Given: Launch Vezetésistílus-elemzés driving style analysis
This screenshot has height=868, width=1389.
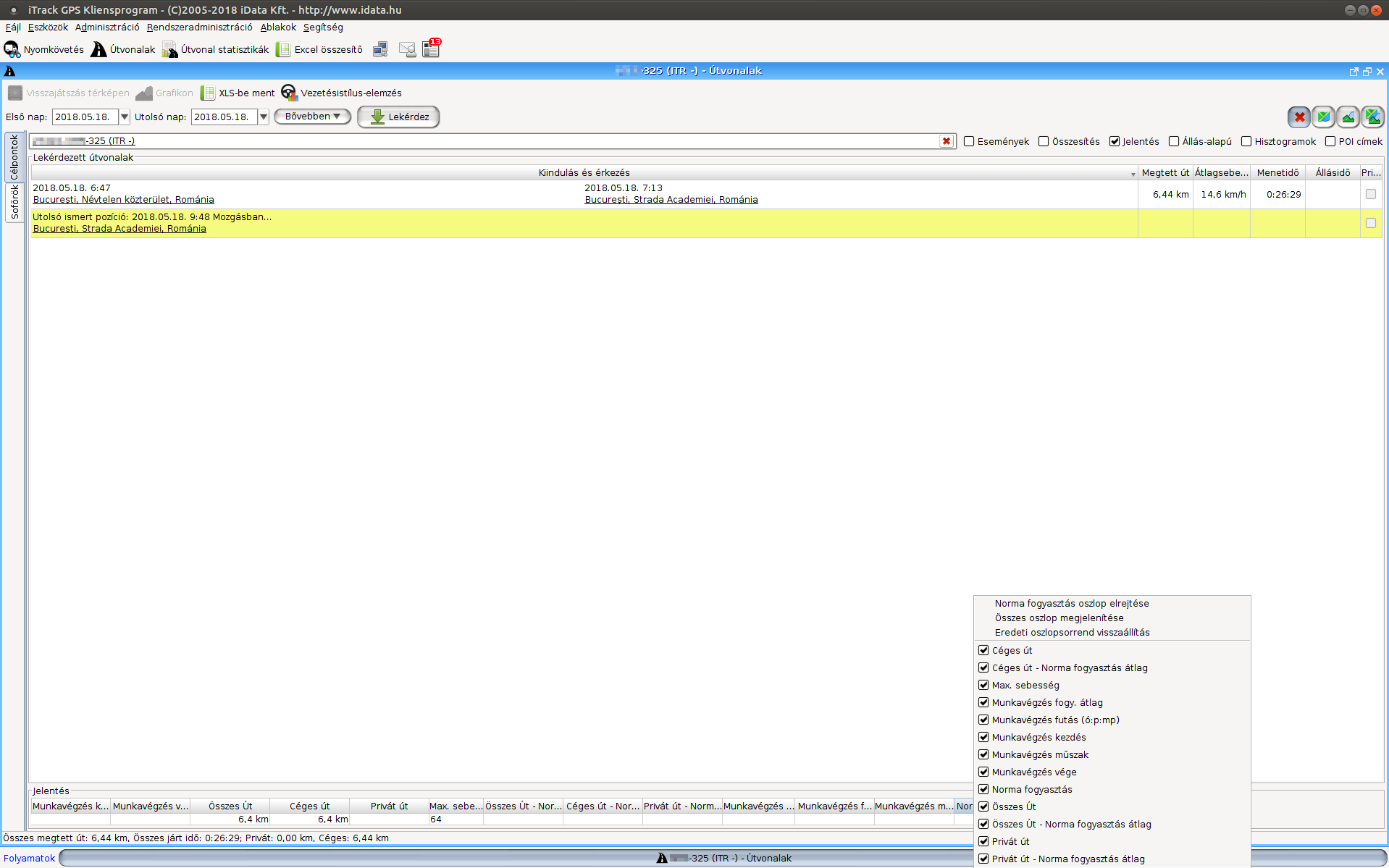Looking at the screenshot, I should tap(341, 93).
